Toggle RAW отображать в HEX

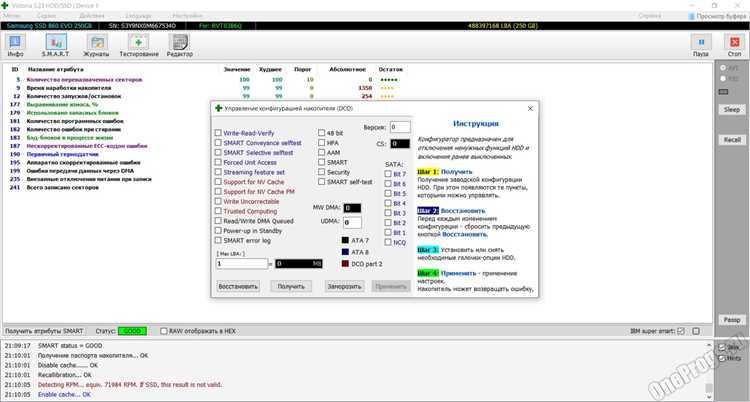[x=164, y=331]
